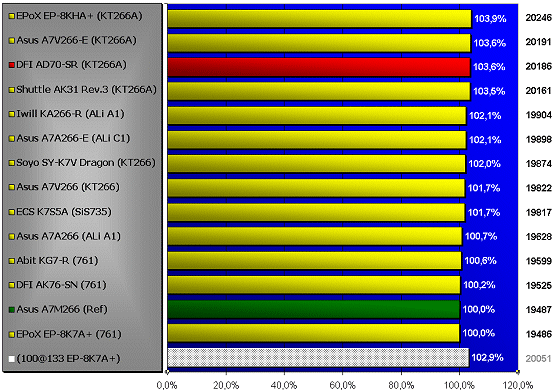Select the Shuttle AK31 Rev.3 (KT266A) label
555x392 pixels.
(86, 89)
